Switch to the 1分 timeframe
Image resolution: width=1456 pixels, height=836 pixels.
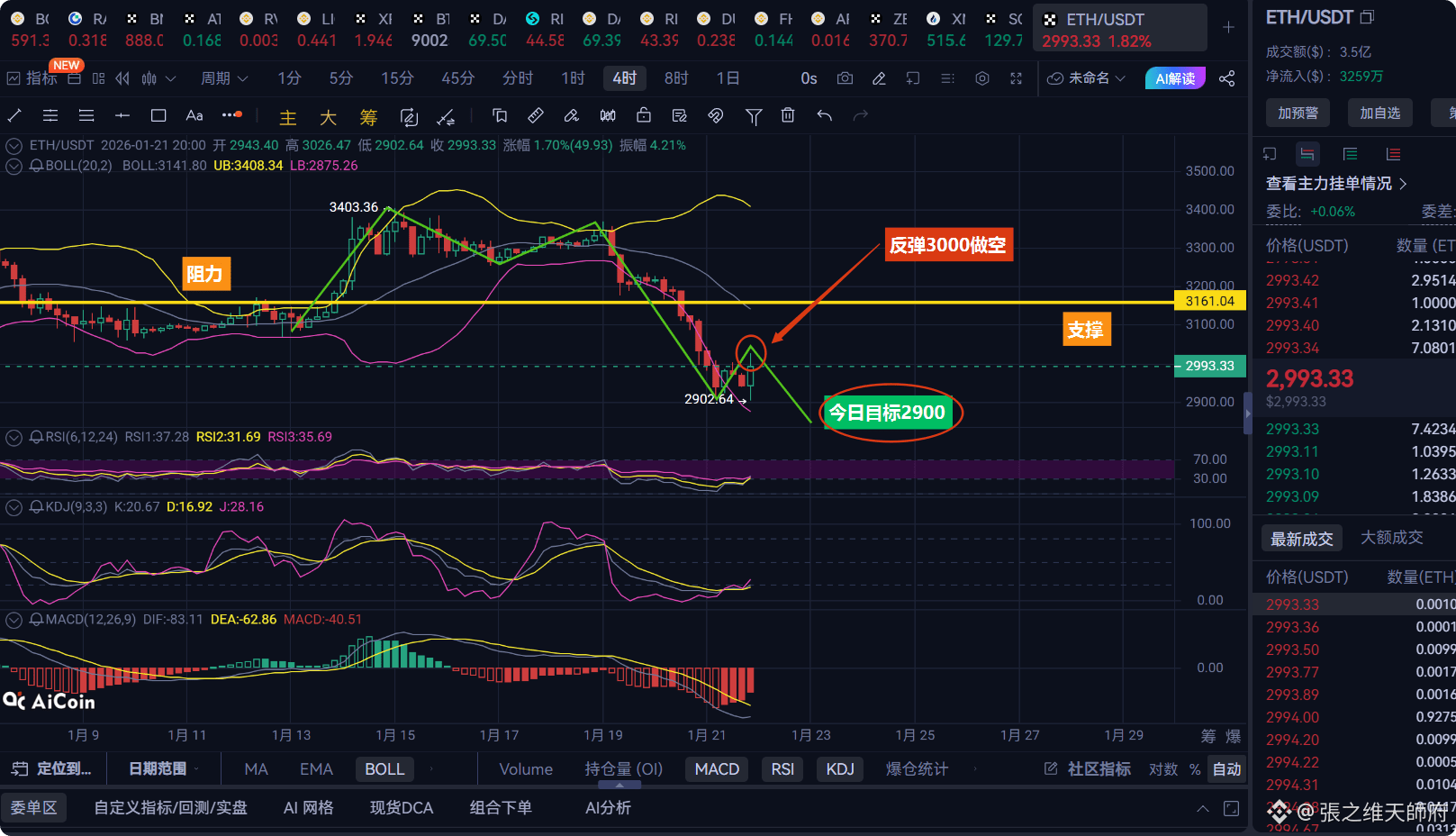click(289, 78)
